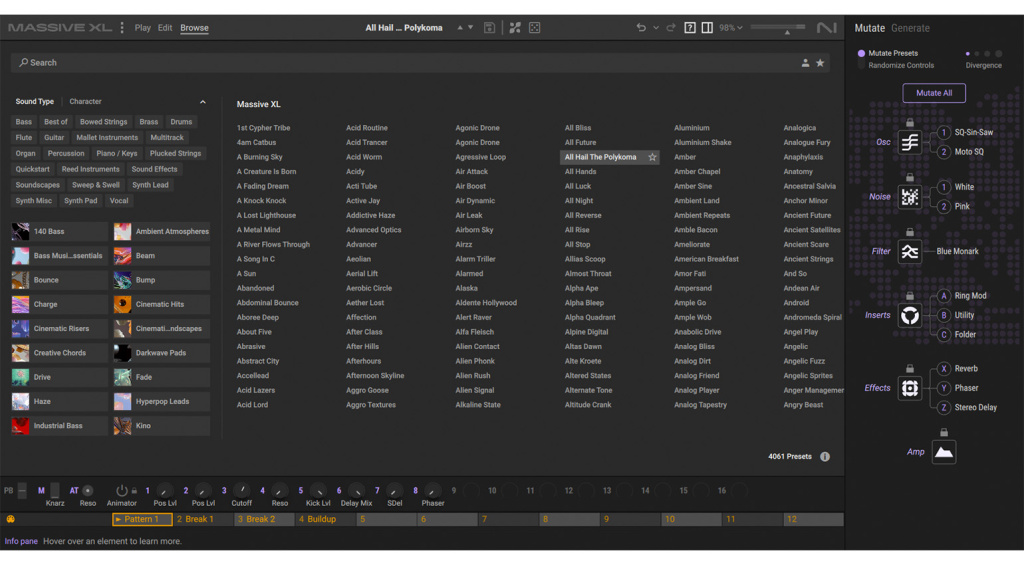Screen dimensions: 1024x565
Task: Switch to the Edit tab
Action: click(x=165, y=28)
